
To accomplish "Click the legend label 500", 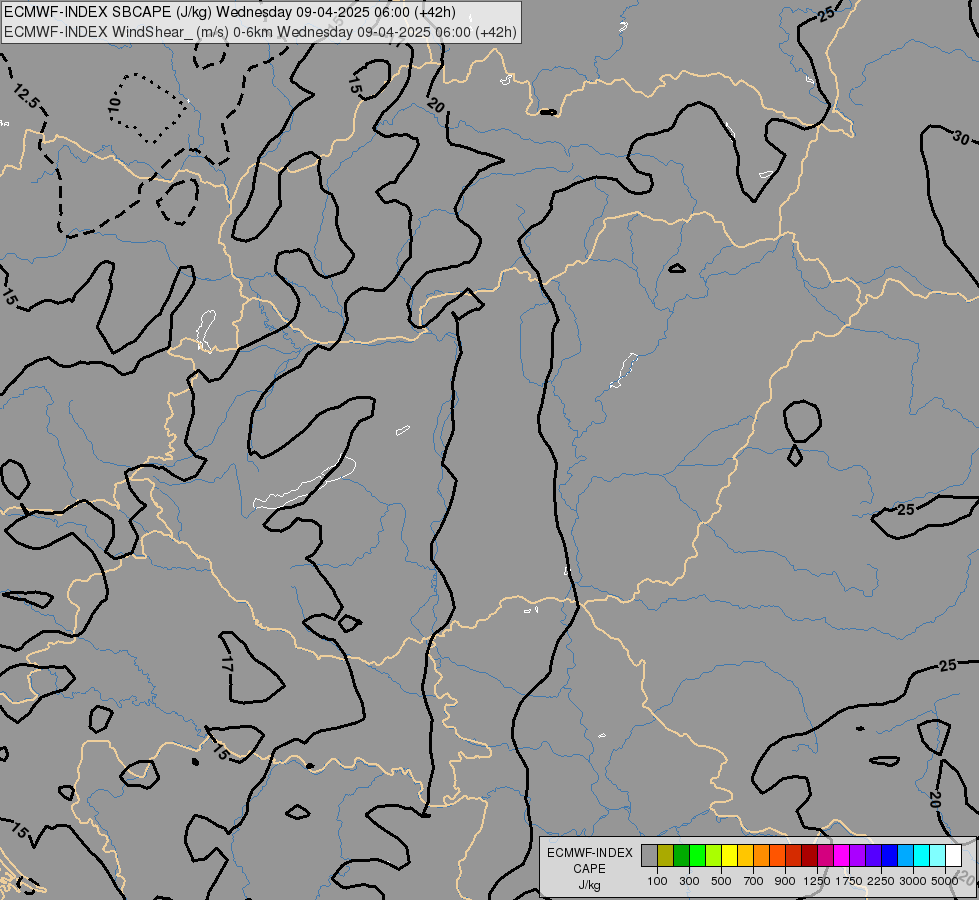I will coord(721,881).
